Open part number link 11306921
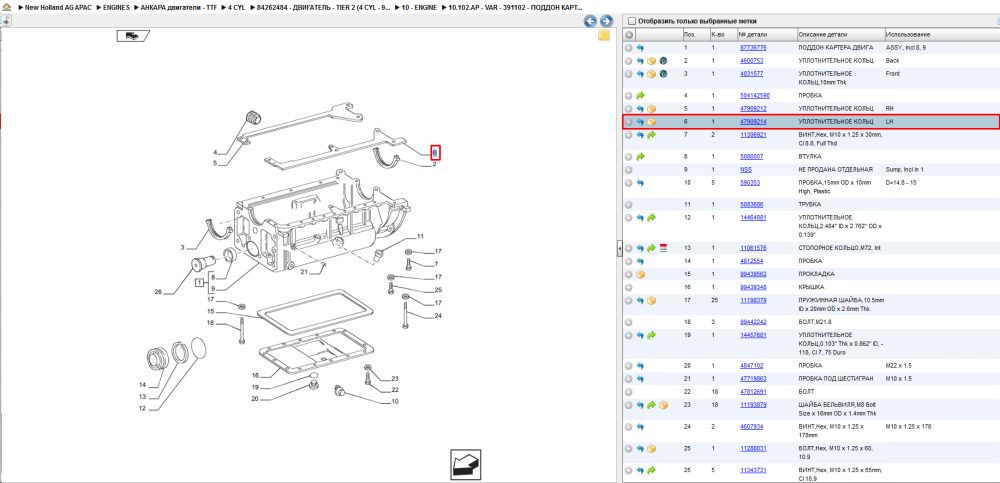The width and height of the screenshot is (1000, 483). (x=753, y=135)
